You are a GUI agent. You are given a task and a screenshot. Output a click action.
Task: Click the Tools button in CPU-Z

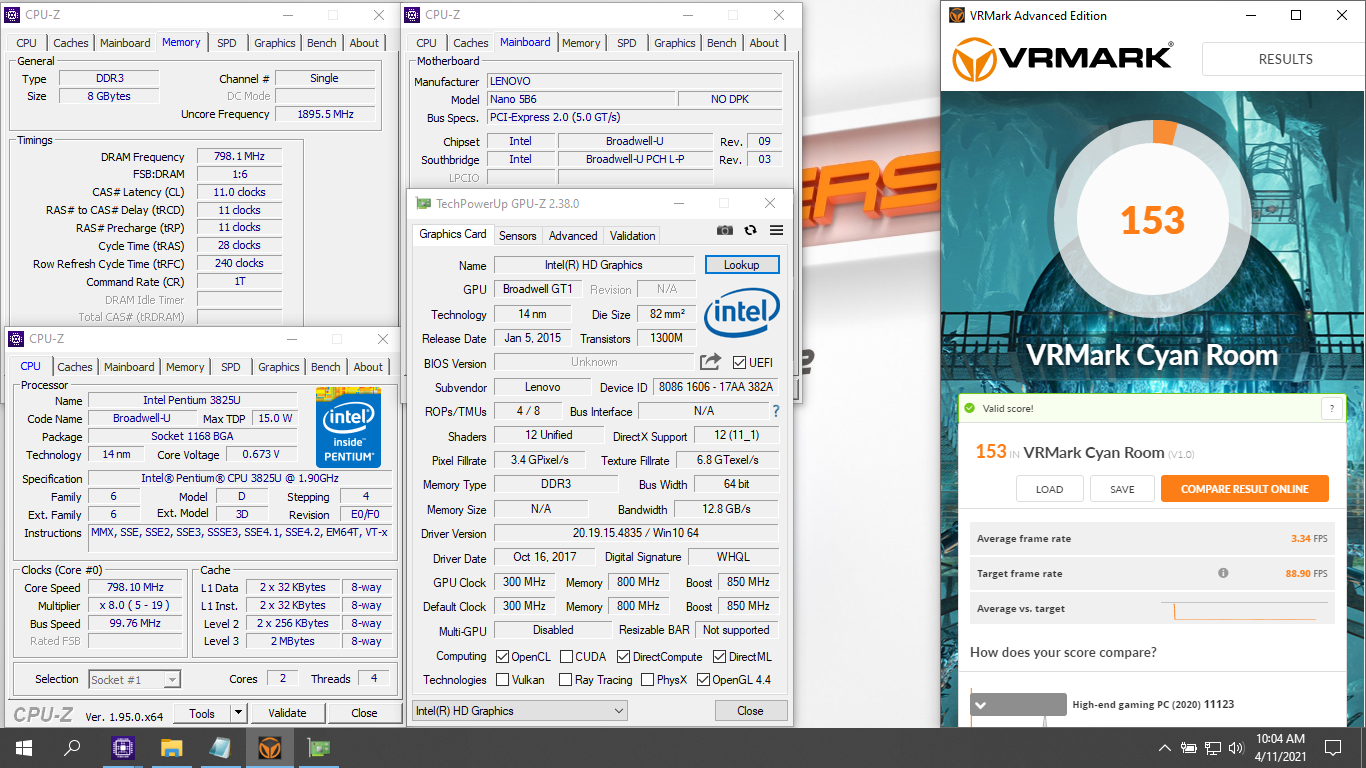pos(202,713)
